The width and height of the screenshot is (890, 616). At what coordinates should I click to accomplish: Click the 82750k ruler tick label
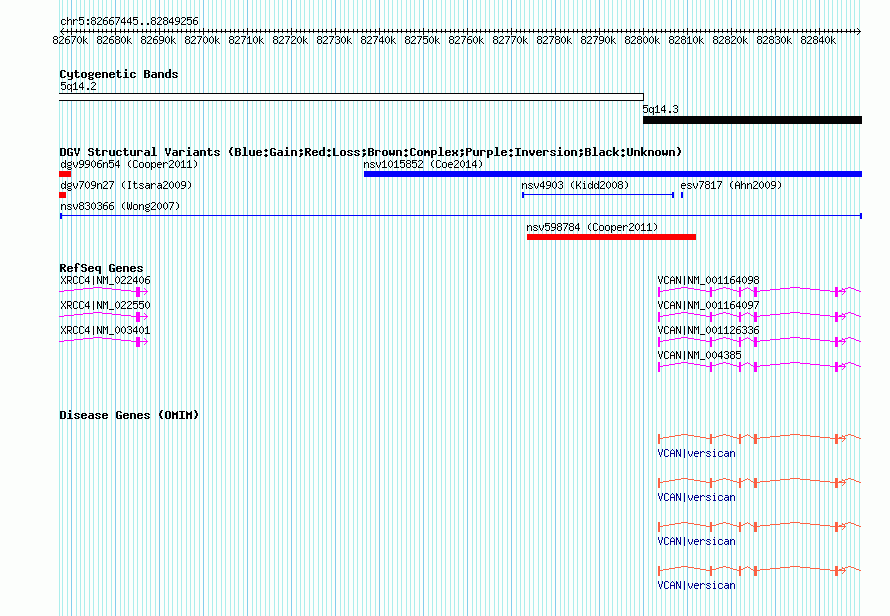[422, 40]
